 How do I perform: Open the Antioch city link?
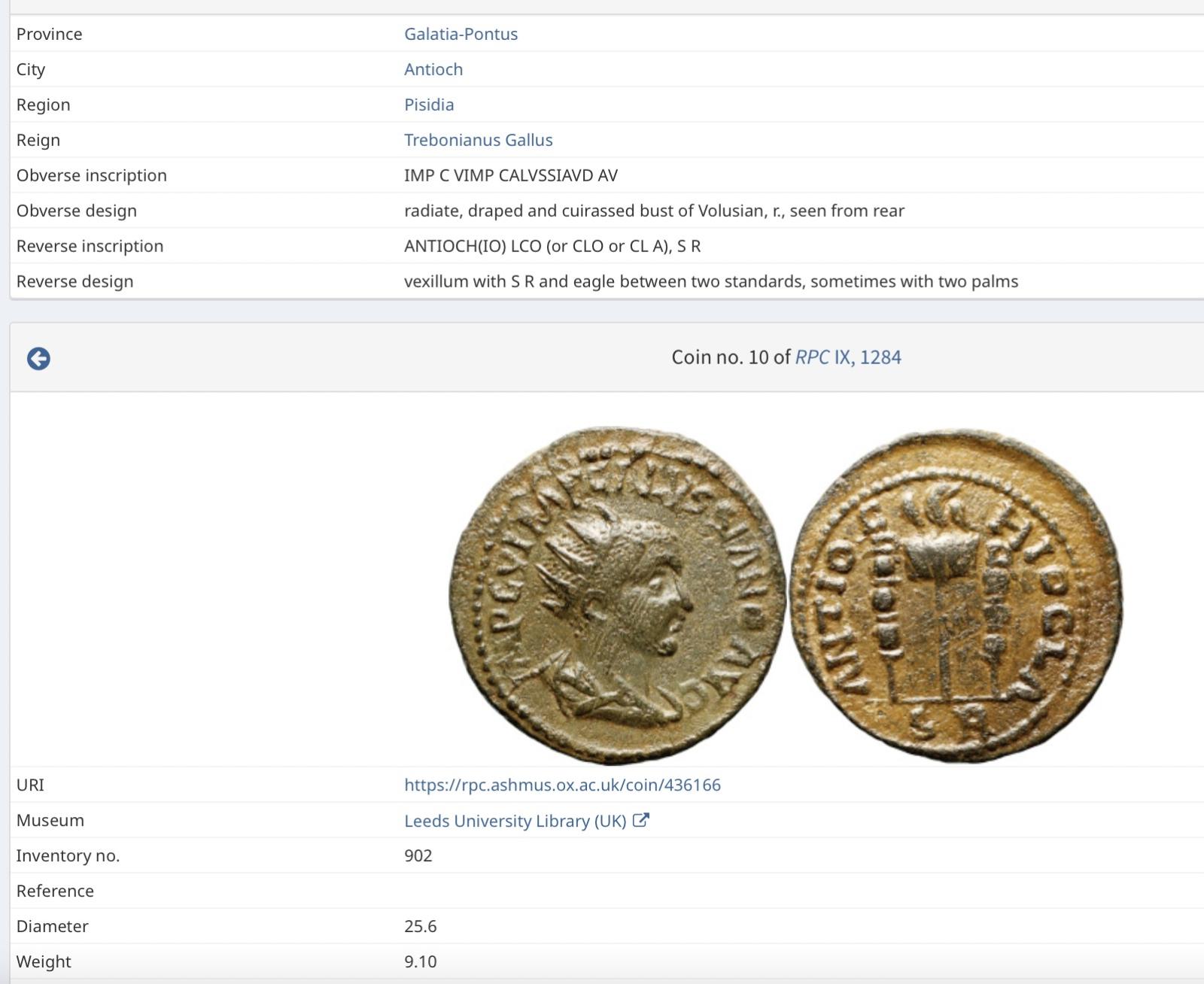point(433,69)
